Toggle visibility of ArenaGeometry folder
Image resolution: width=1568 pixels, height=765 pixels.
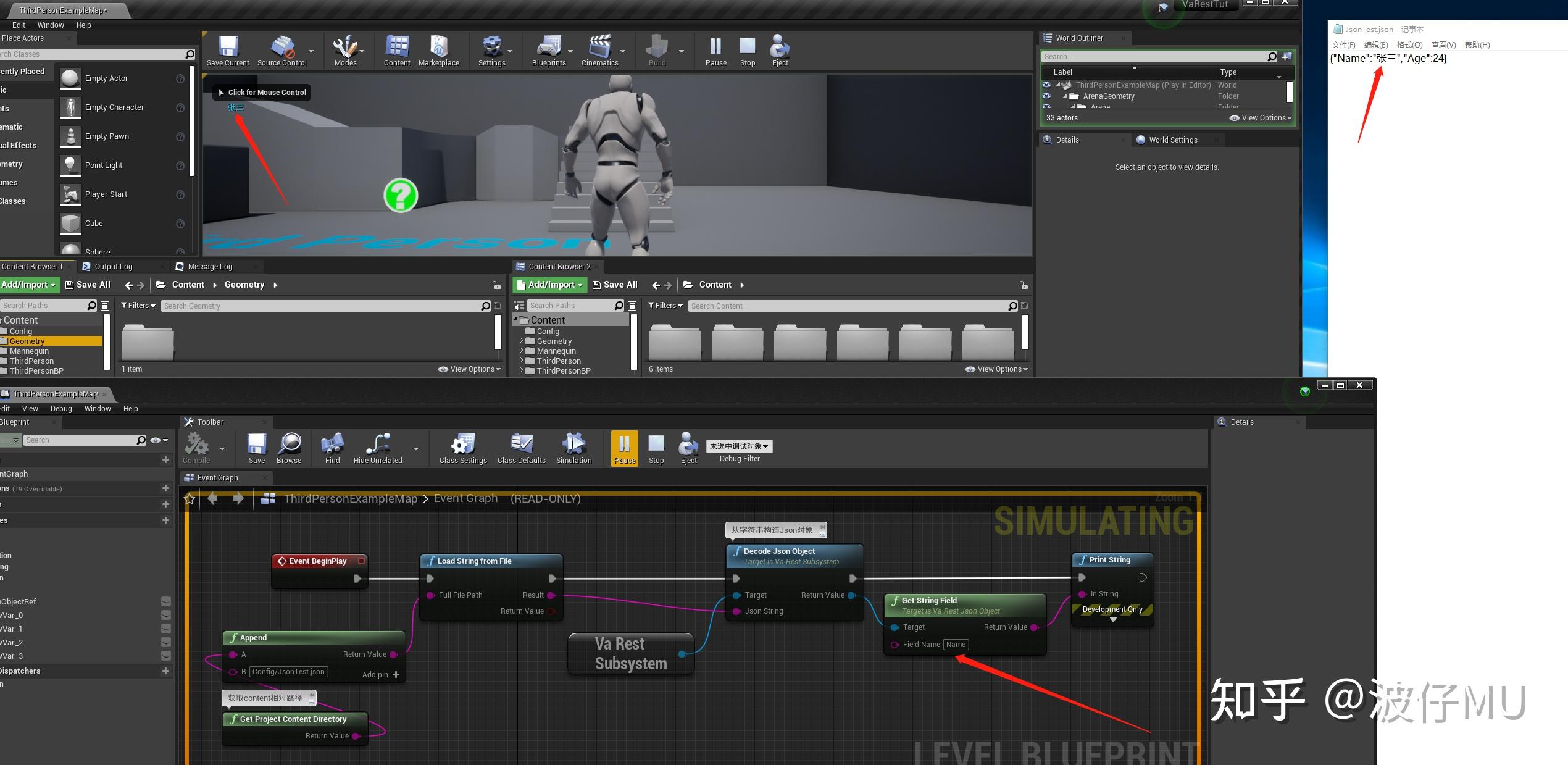point(1046,96)
